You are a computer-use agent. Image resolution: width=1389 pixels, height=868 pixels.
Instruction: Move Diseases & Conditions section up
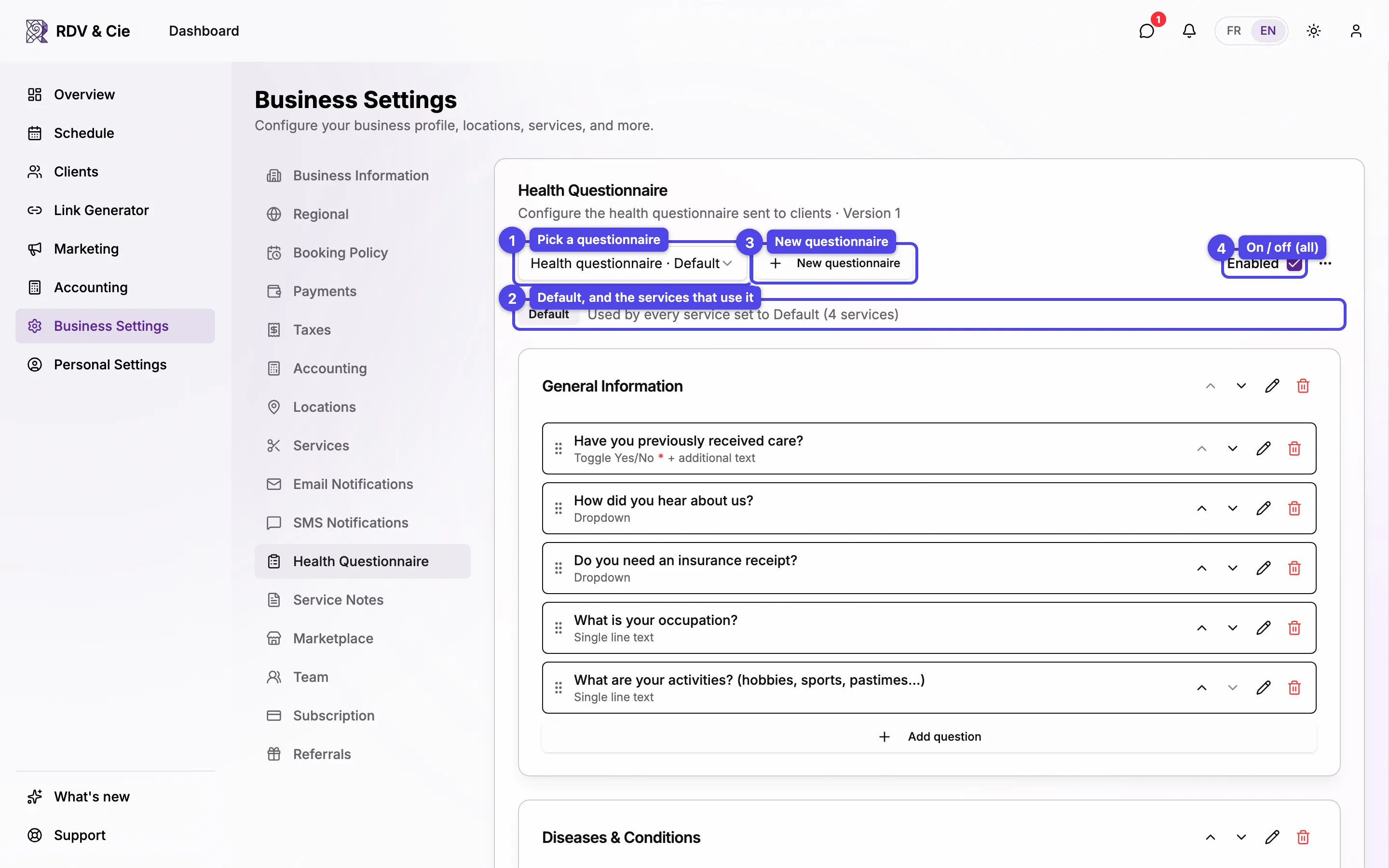pos(1210,837)
